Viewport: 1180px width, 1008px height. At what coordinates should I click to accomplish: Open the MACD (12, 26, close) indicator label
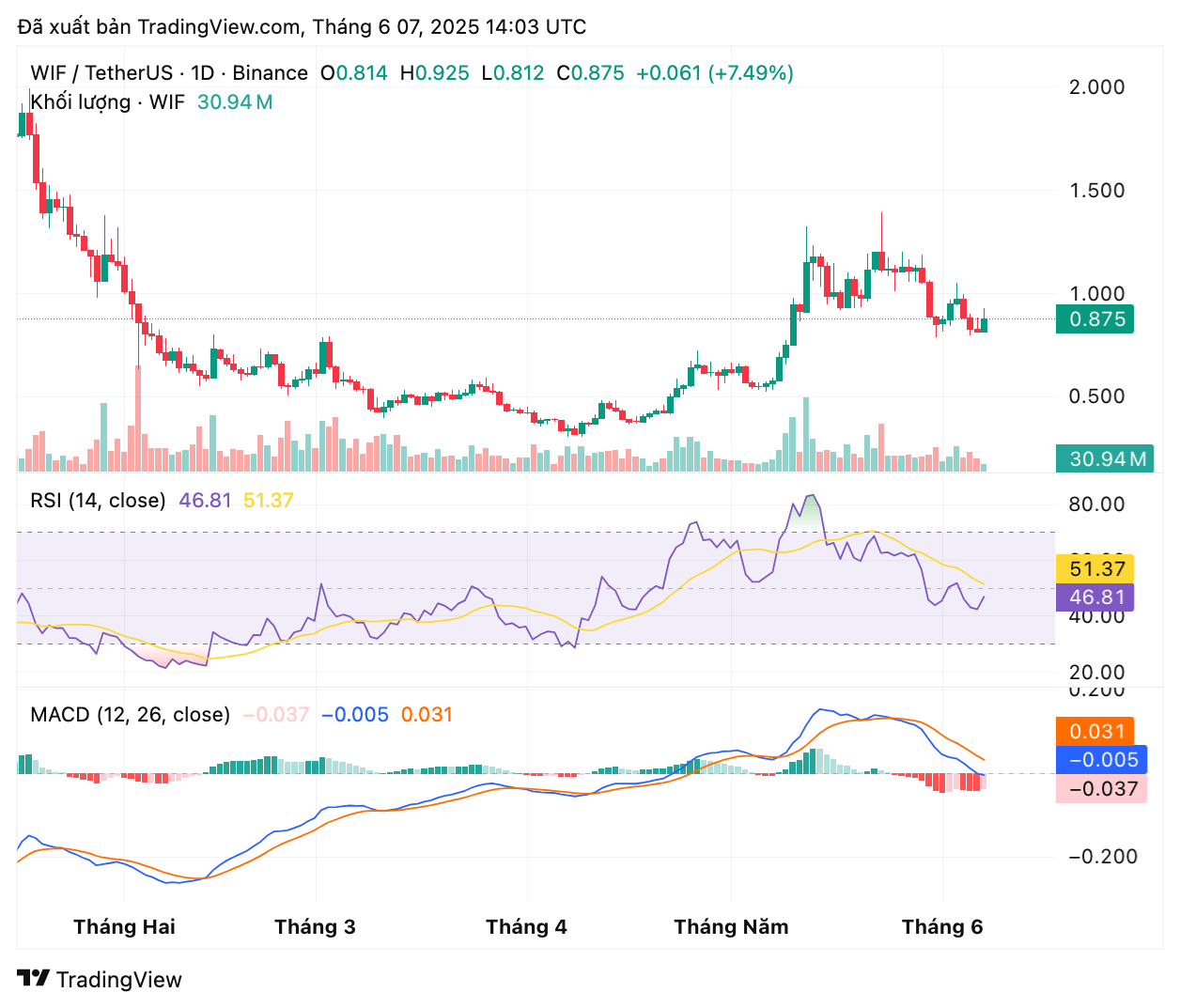pos(130,714)
